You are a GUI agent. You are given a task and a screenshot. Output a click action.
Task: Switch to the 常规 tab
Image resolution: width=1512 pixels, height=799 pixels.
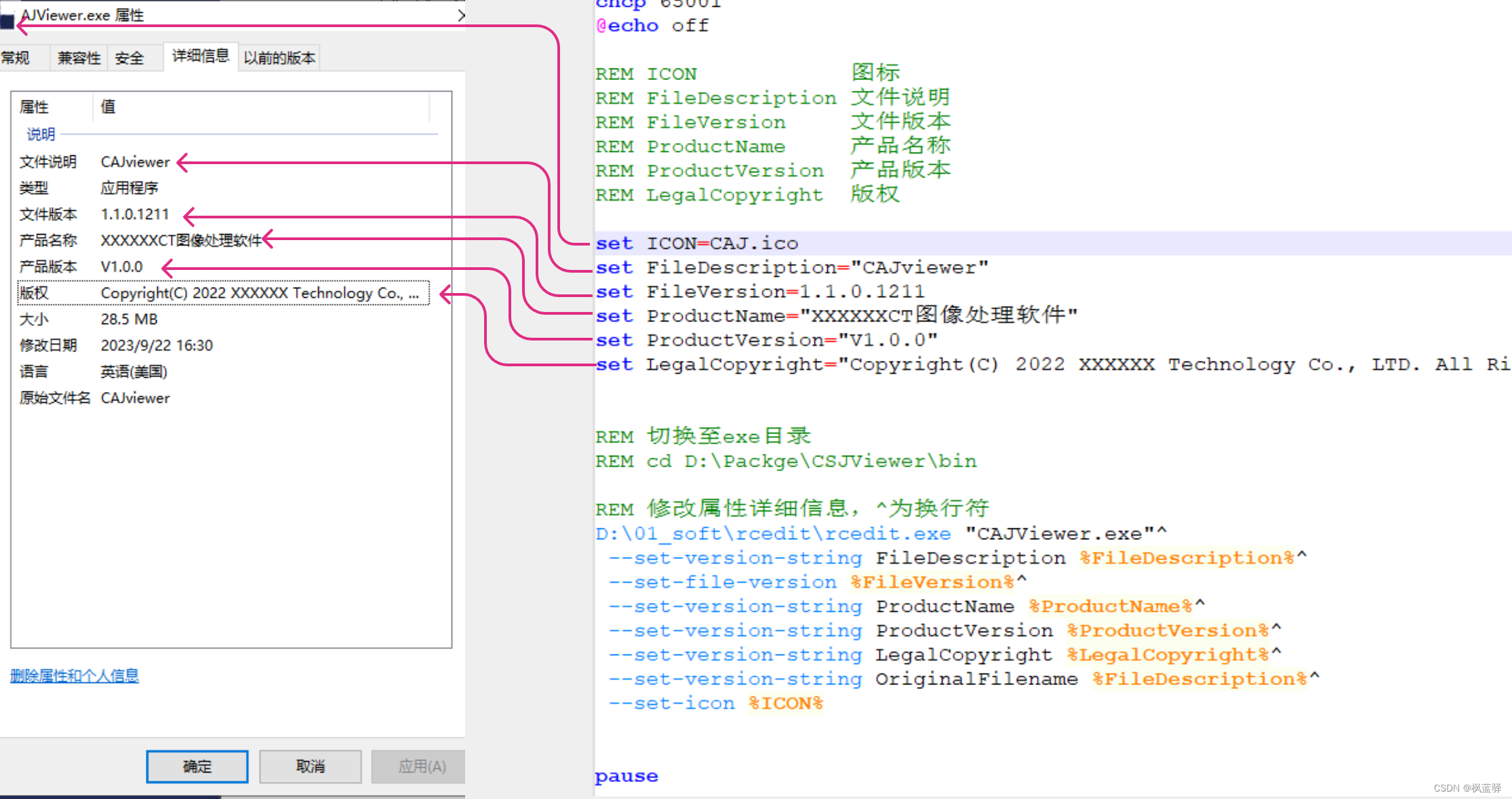coord(16,58)
